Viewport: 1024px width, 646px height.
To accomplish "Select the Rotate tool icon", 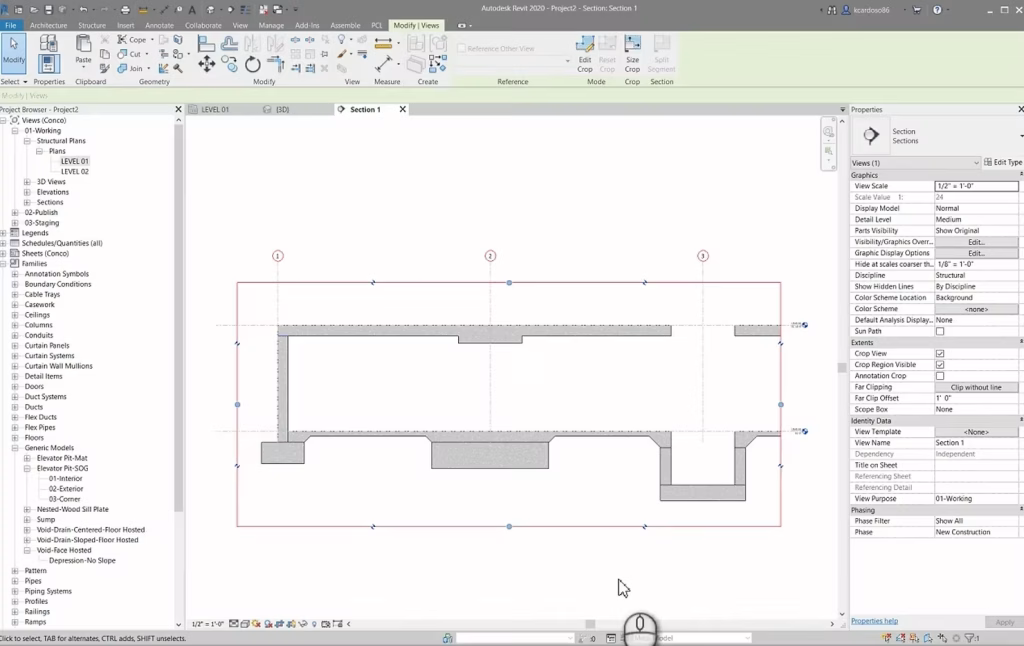I will (253, 64).
